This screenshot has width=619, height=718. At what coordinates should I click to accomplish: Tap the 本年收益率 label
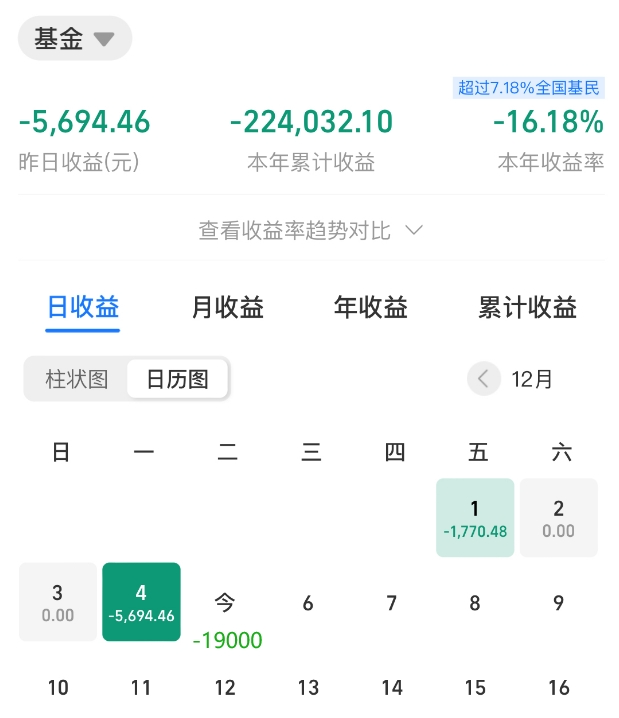551,163
